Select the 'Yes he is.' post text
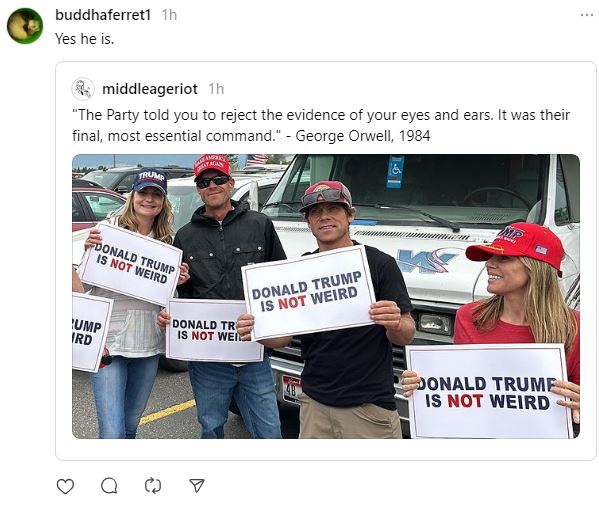Viewport: 599px width, 505px height. point(84,39)
